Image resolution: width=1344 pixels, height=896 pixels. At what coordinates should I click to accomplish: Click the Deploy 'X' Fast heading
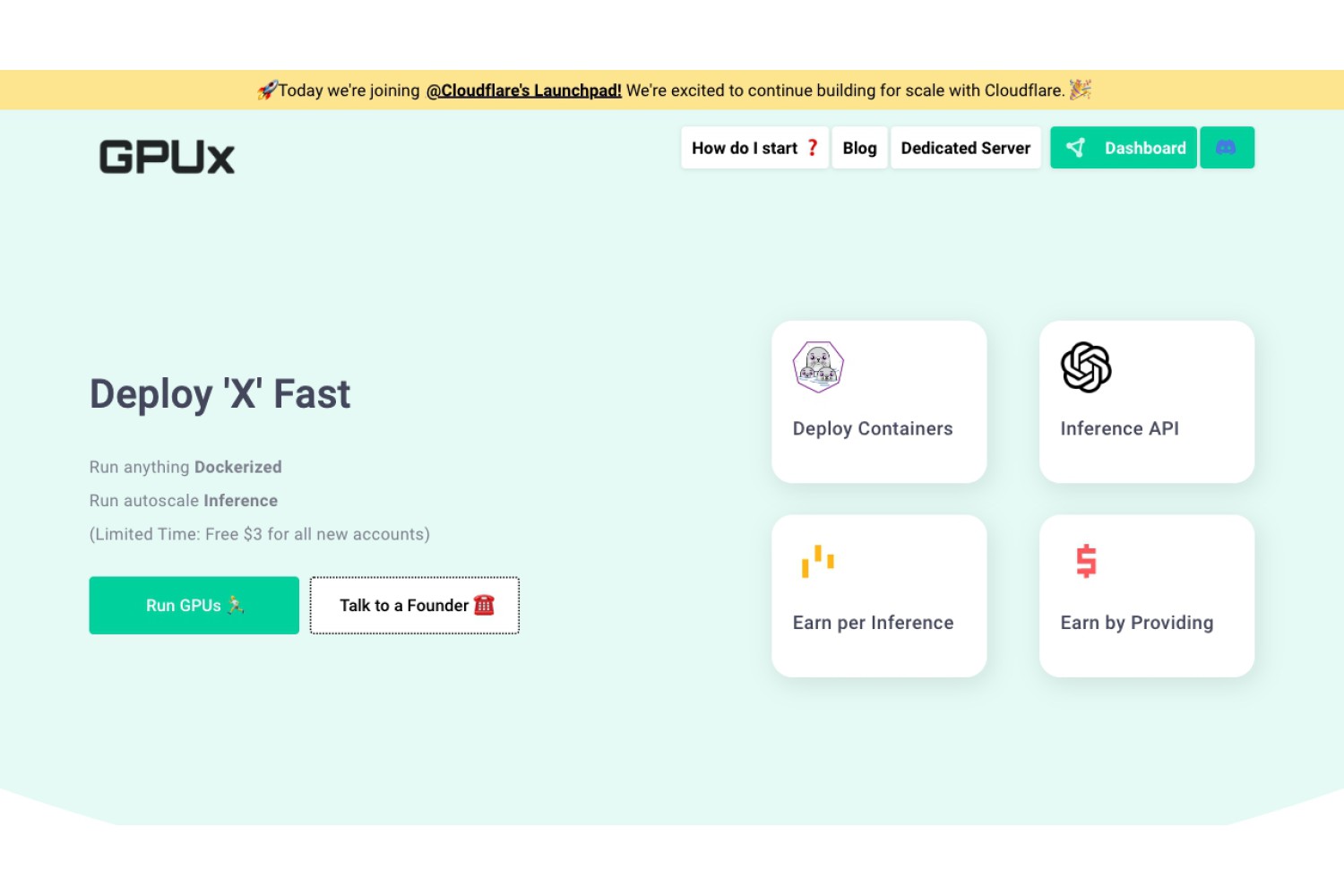tap(220, 394)
